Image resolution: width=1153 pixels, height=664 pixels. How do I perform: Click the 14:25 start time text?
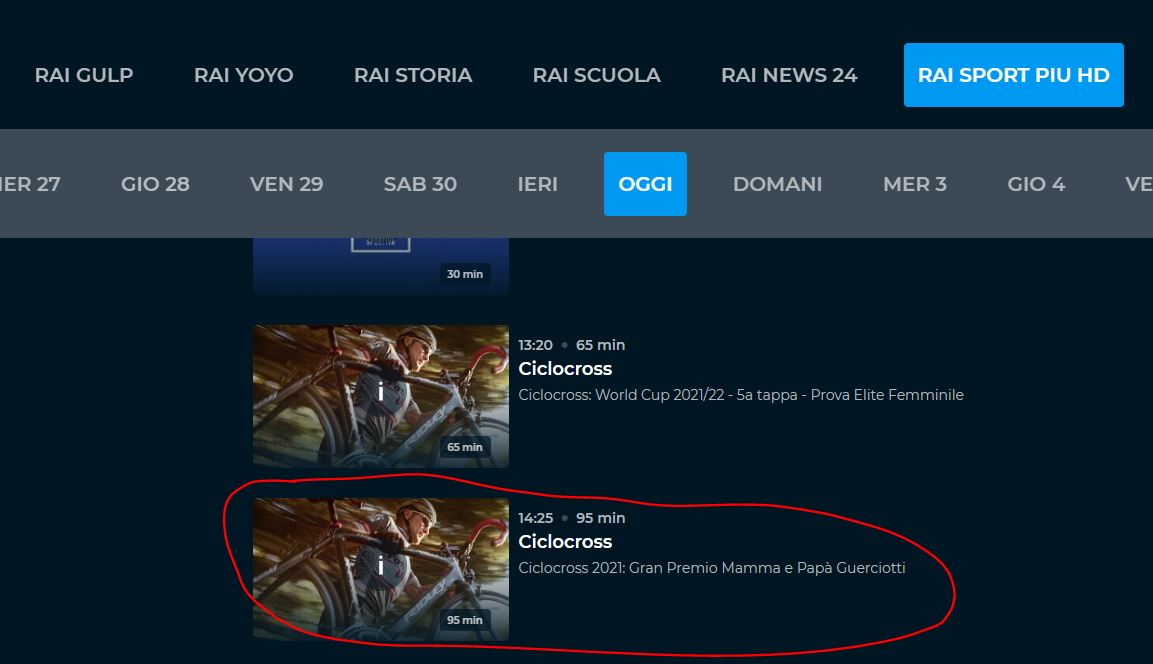[535, 518]
